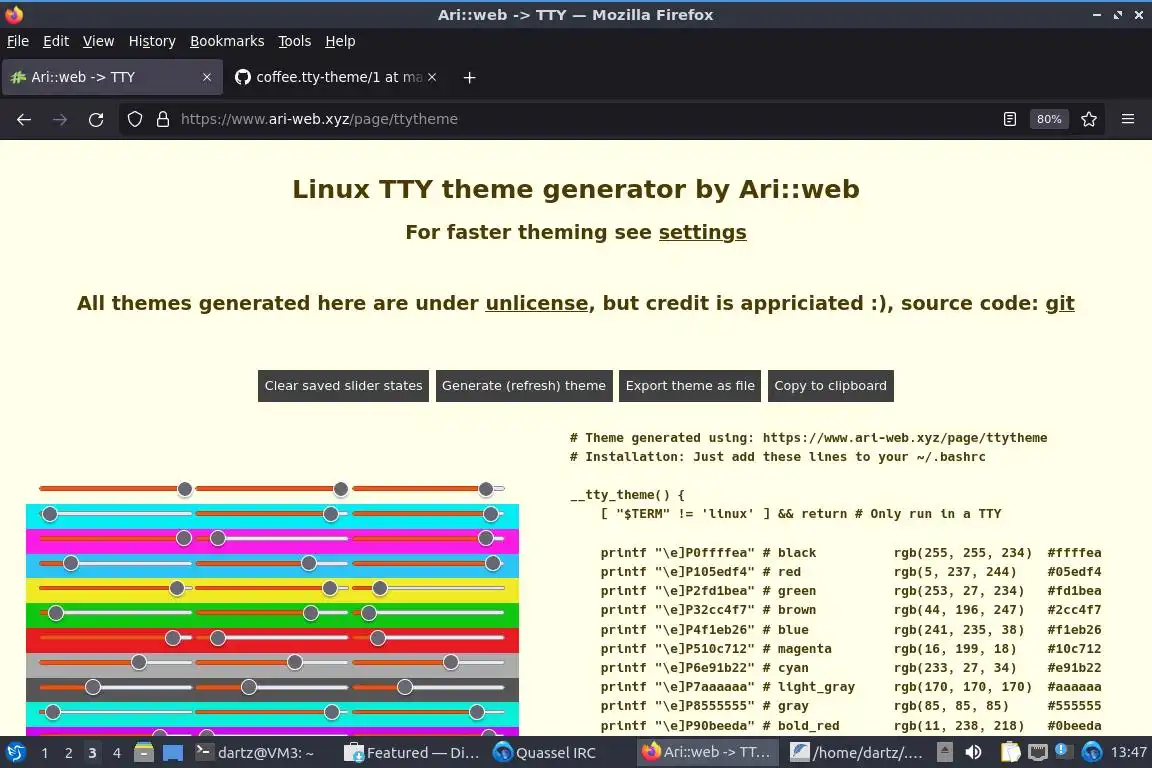Click the clock showing 13:47
The image size is (1152, 768).
click(x=1128, y=753)
